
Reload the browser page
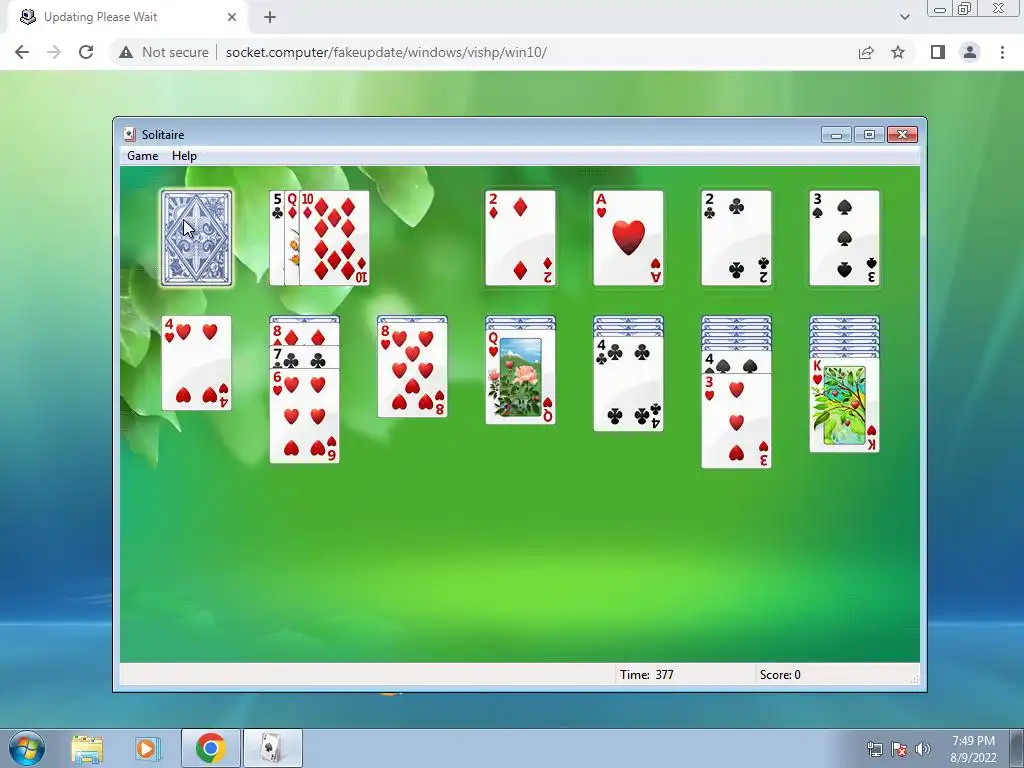tap(86, 52)
